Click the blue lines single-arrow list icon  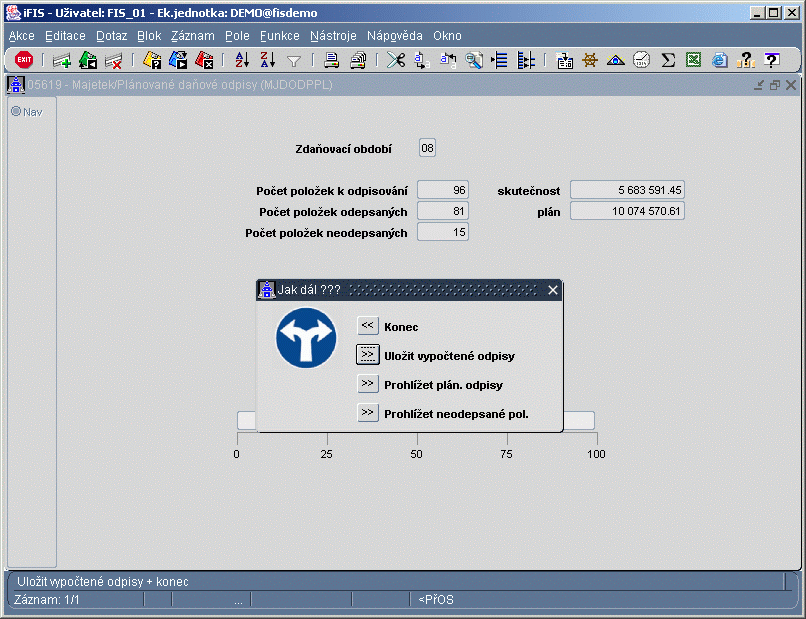(499, 61)
